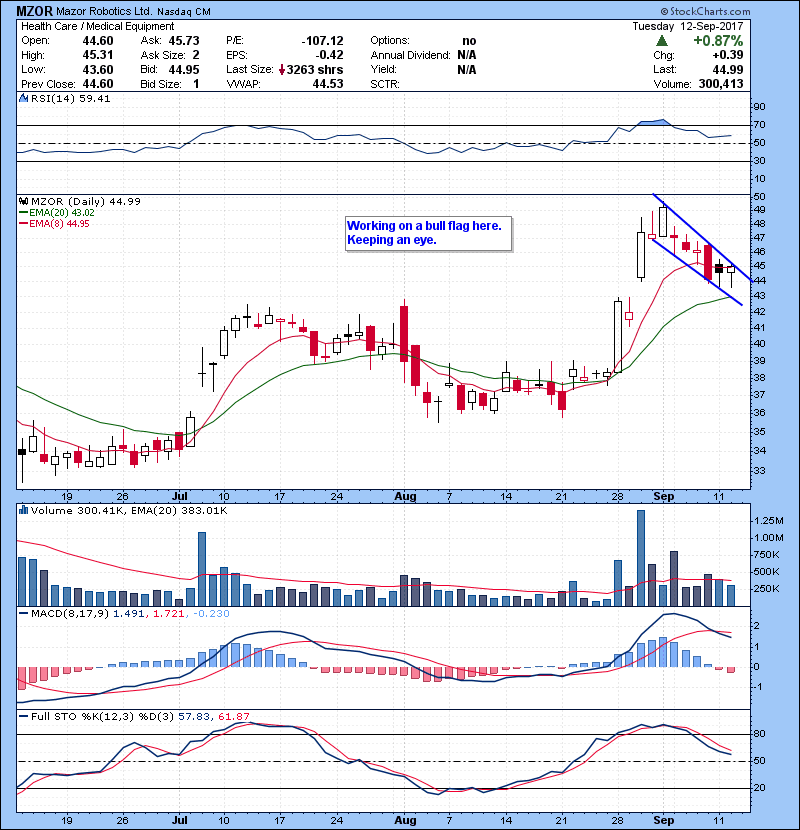
Task: Click the 750K volume axis label
Action: pos(767,555)
